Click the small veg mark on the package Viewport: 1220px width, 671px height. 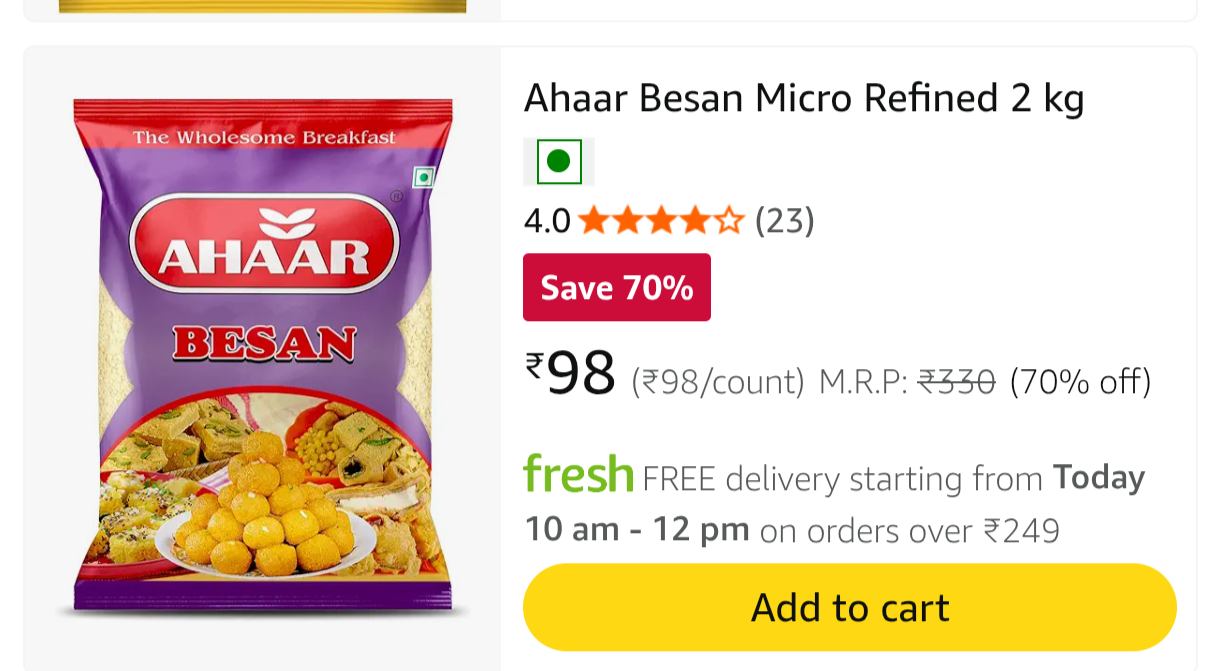click(424, 178)
